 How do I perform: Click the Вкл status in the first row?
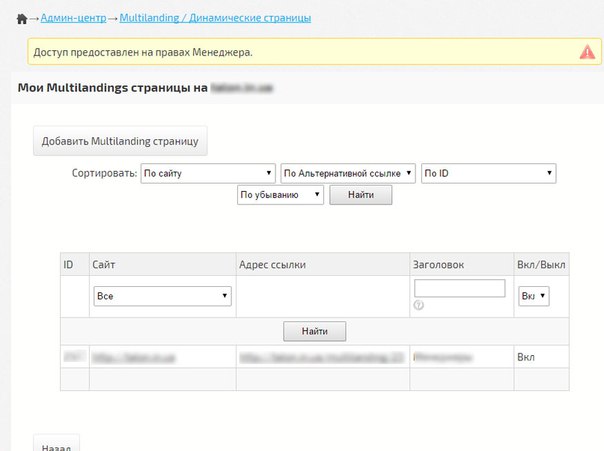click(x=526, y=356)
